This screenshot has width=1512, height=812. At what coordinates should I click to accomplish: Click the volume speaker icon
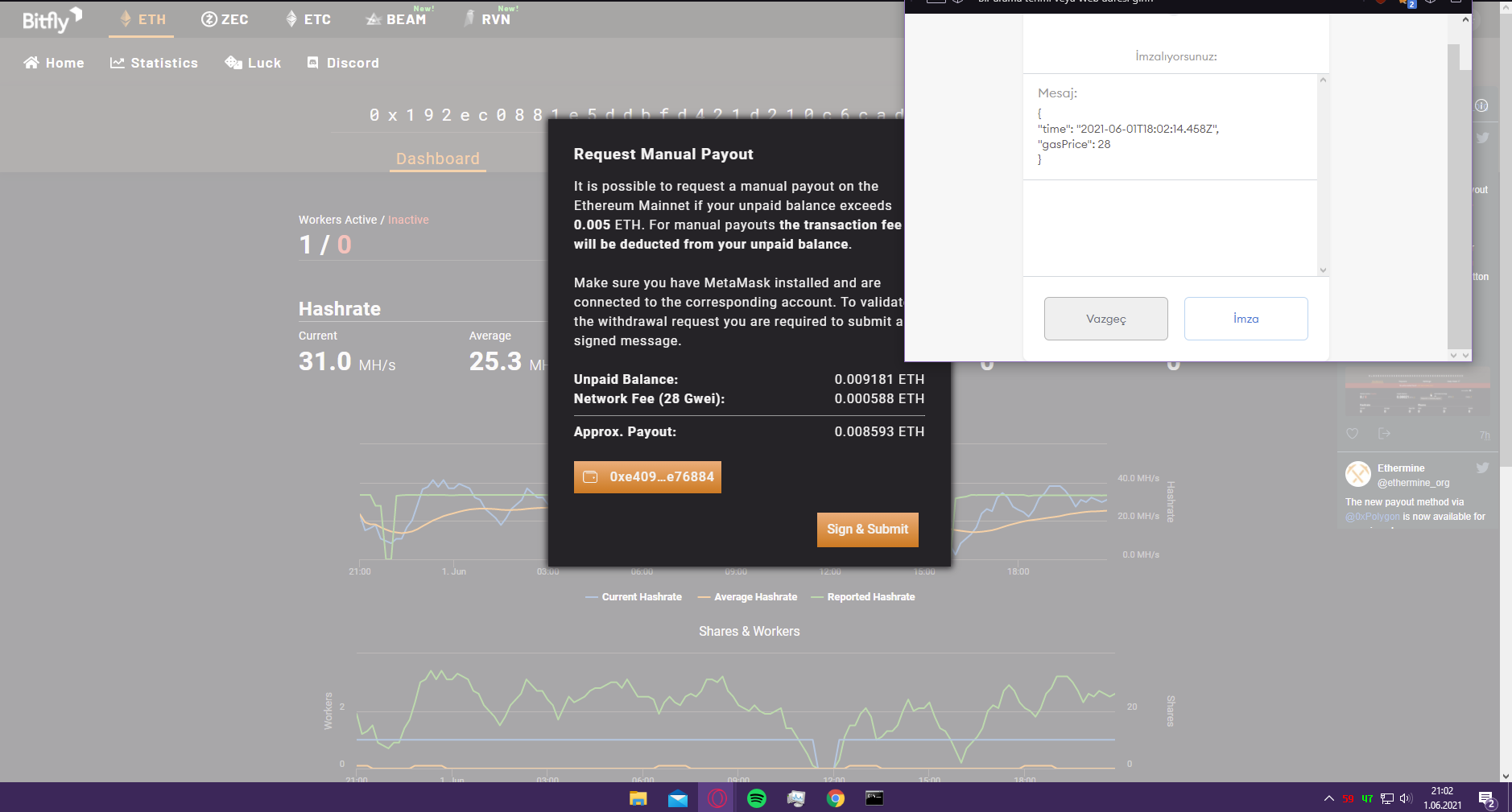[1407, 798]
